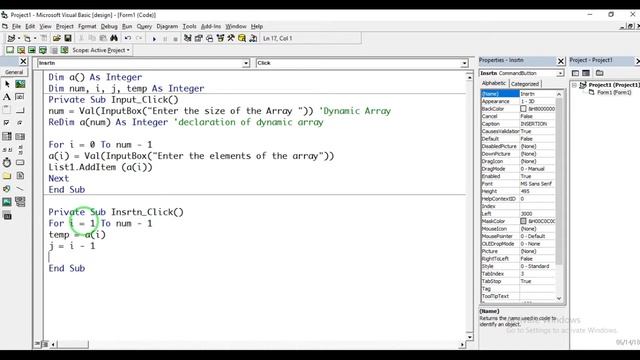Open the Insrtn object dropdown in code window
Screen dimensions: 640x360
point(246,63)
